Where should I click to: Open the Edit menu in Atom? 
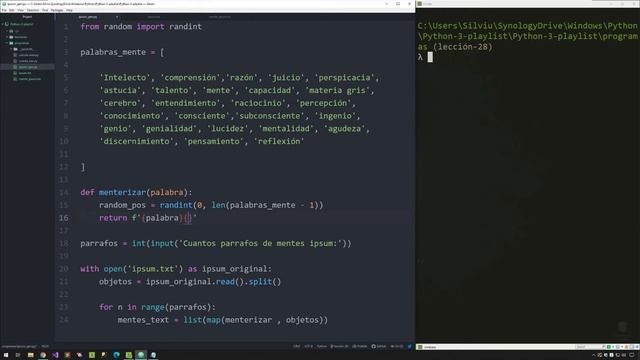point(11,10)
